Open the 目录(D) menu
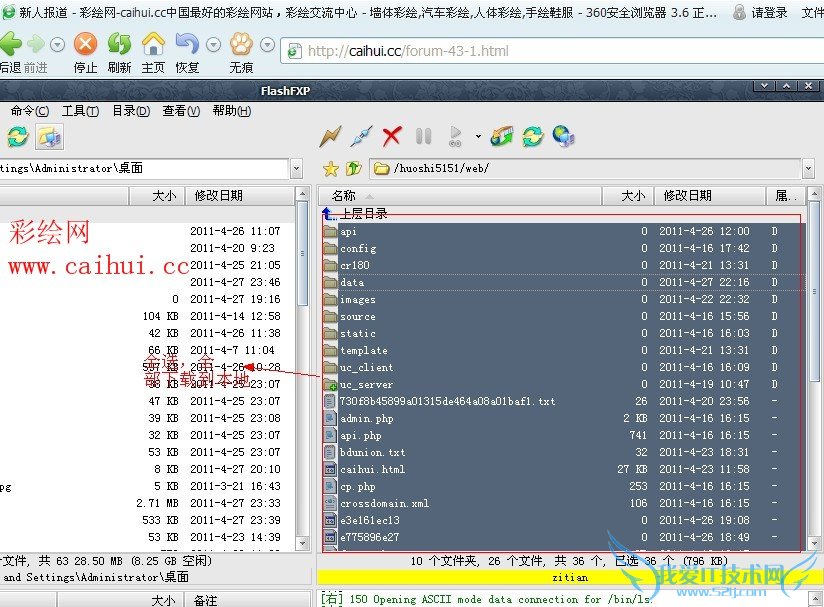Screen dimensions: 824x607 tap(131, 111)
